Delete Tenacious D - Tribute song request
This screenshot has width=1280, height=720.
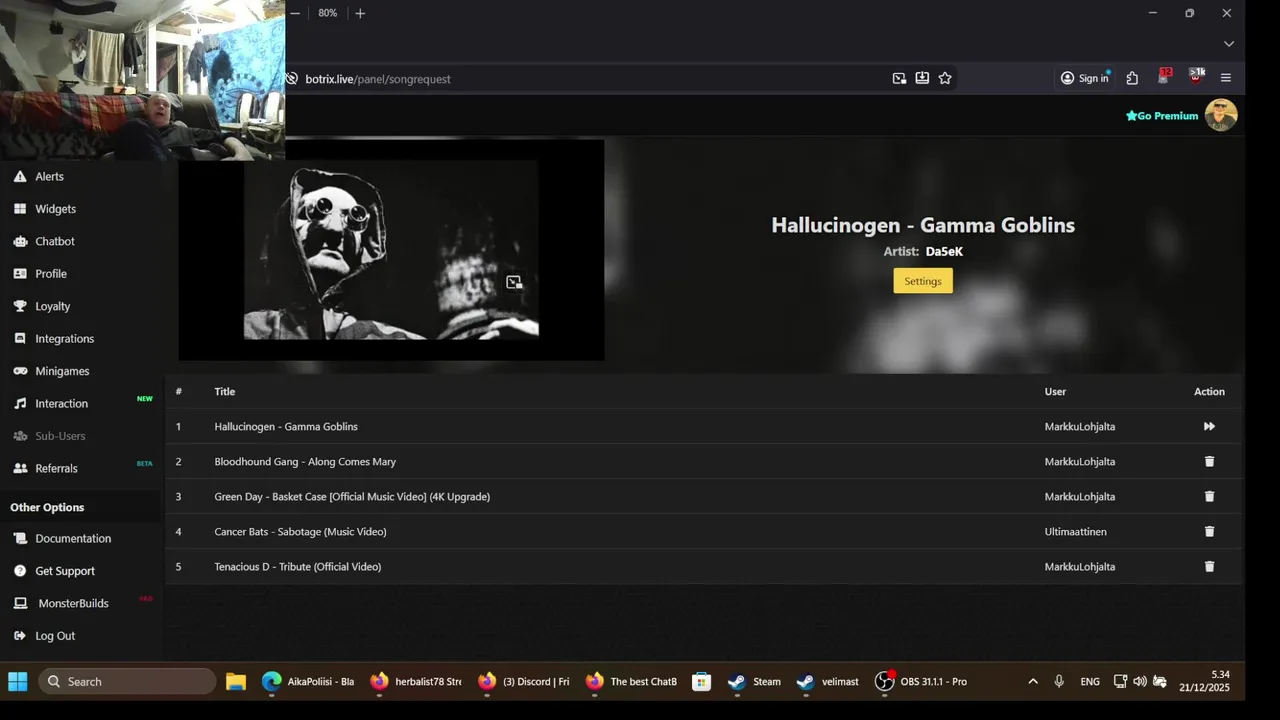(1209, 567)
